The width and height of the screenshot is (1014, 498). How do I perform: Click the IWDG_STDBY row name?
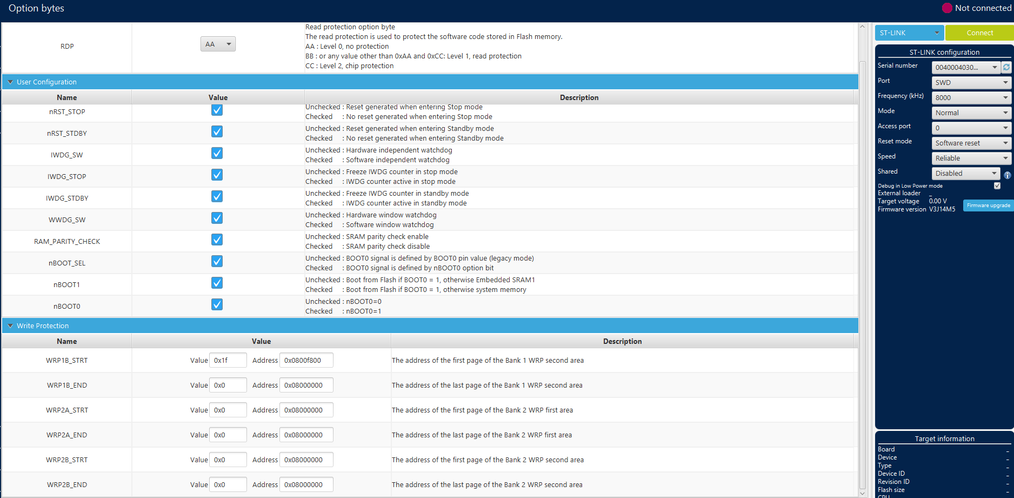point(67,198)
